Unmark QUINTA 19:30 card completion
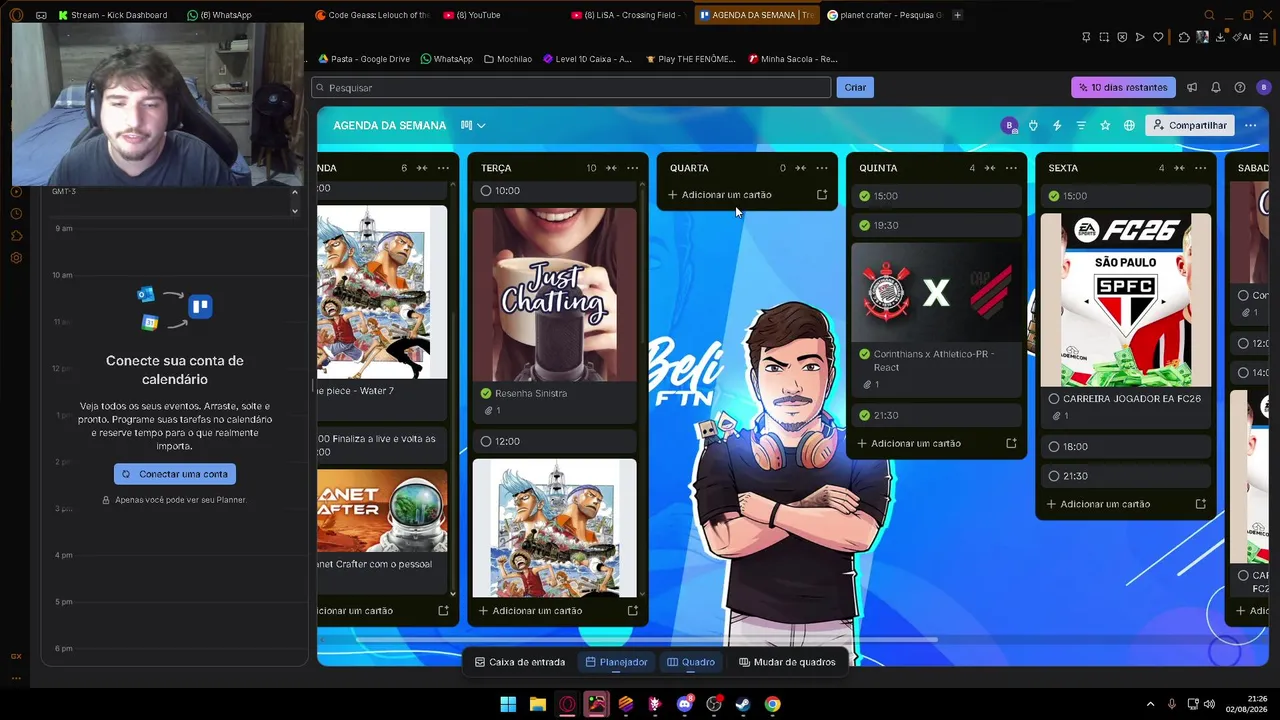The width and height of the screenshot is (1280, 720). pos(865,225)
